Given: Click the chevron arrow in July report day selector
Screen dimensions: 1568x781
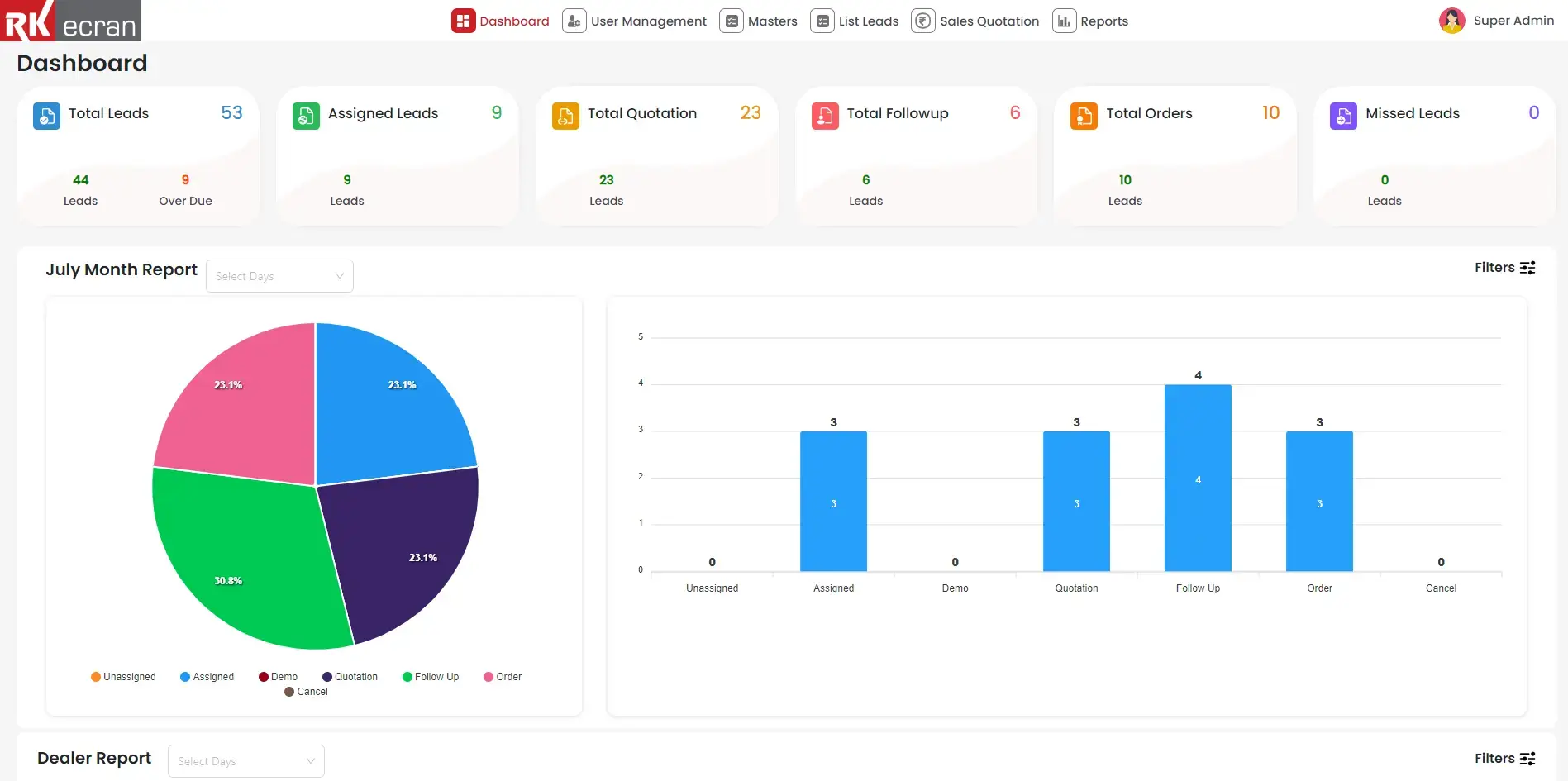Looking at the screenshot, I should [339, 276].
